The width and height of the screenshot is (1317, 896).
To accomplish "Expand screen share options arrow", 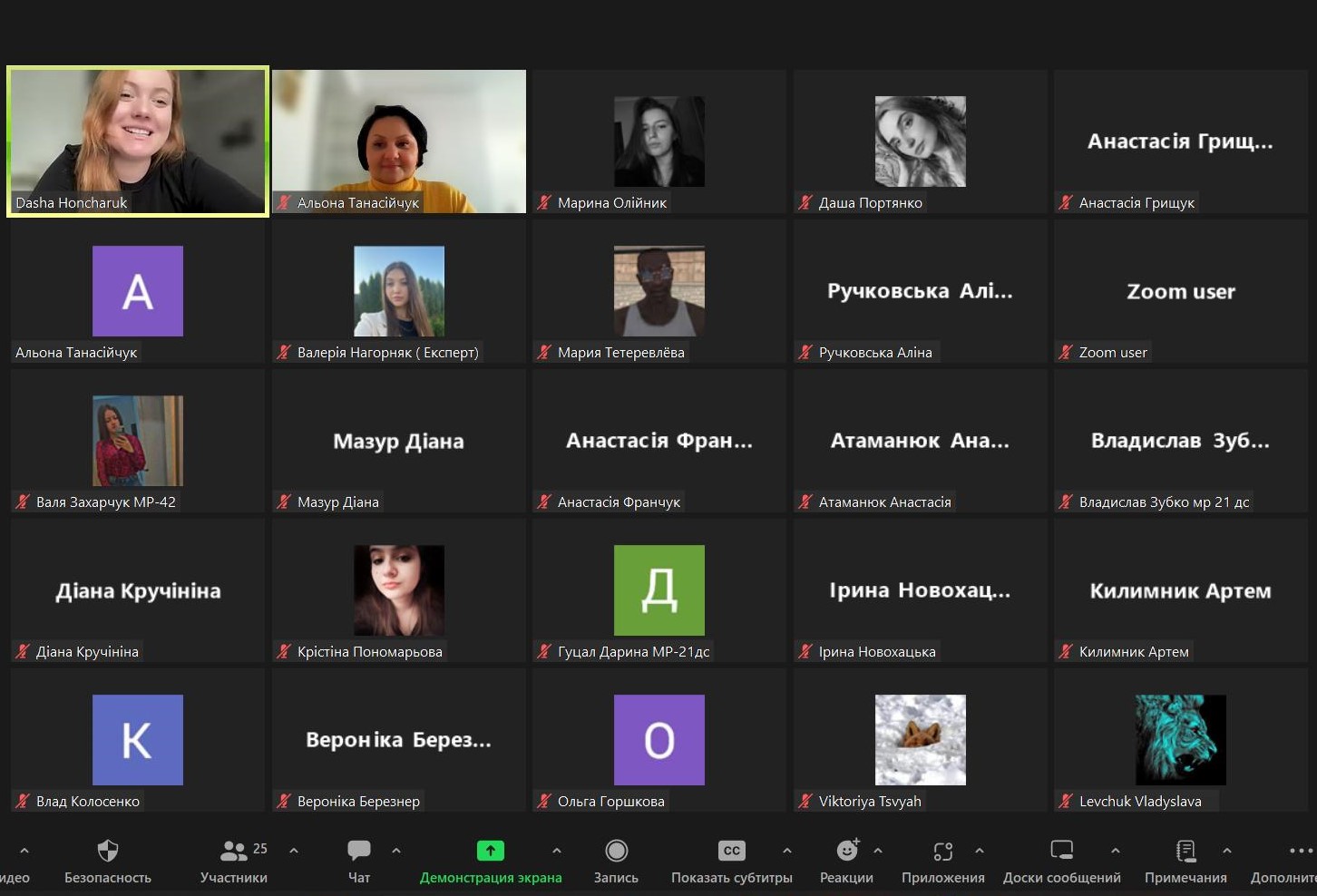I will pyautogui.click(x=557, y=851).
